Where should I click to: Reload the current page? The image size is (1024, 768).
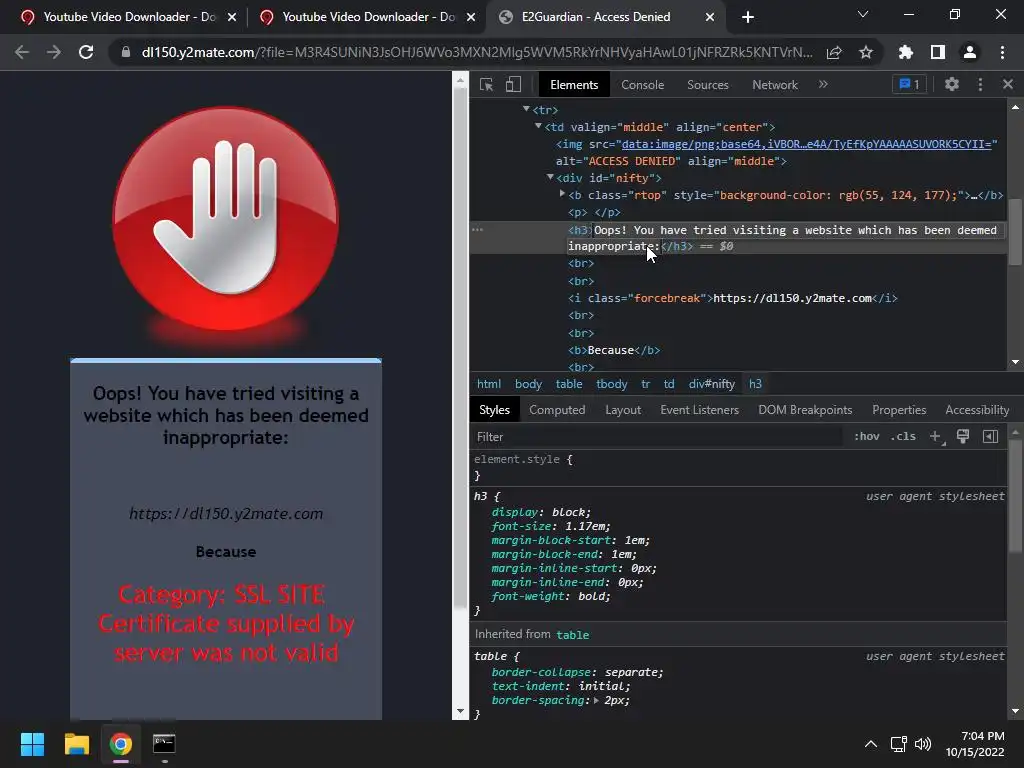tap(86, 52)
